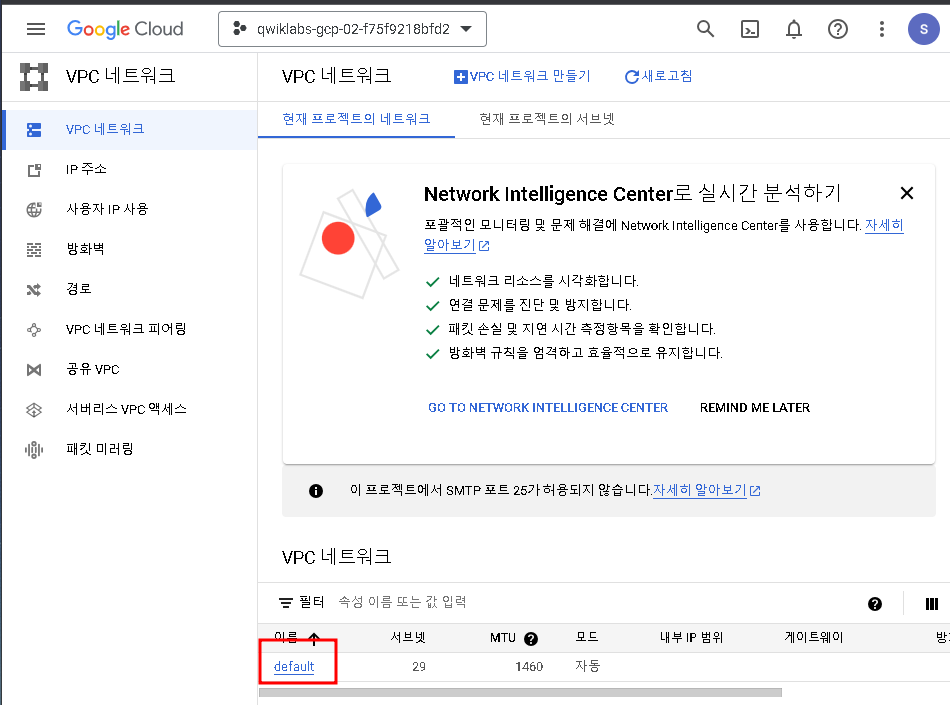Image resolution: width=950 pixels, height=705 pixels.
Task: Click the 내부 IP 범위 column header
Action: 691,637
